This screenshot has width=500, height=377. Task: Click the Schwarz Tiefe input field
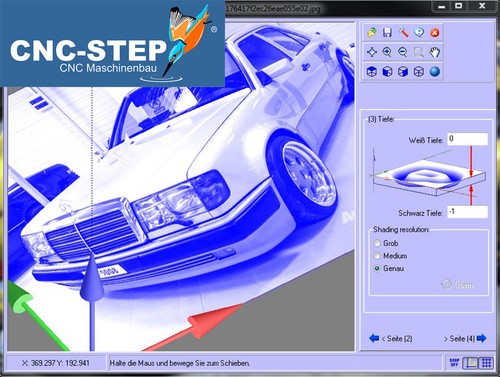tap(467, 212)
